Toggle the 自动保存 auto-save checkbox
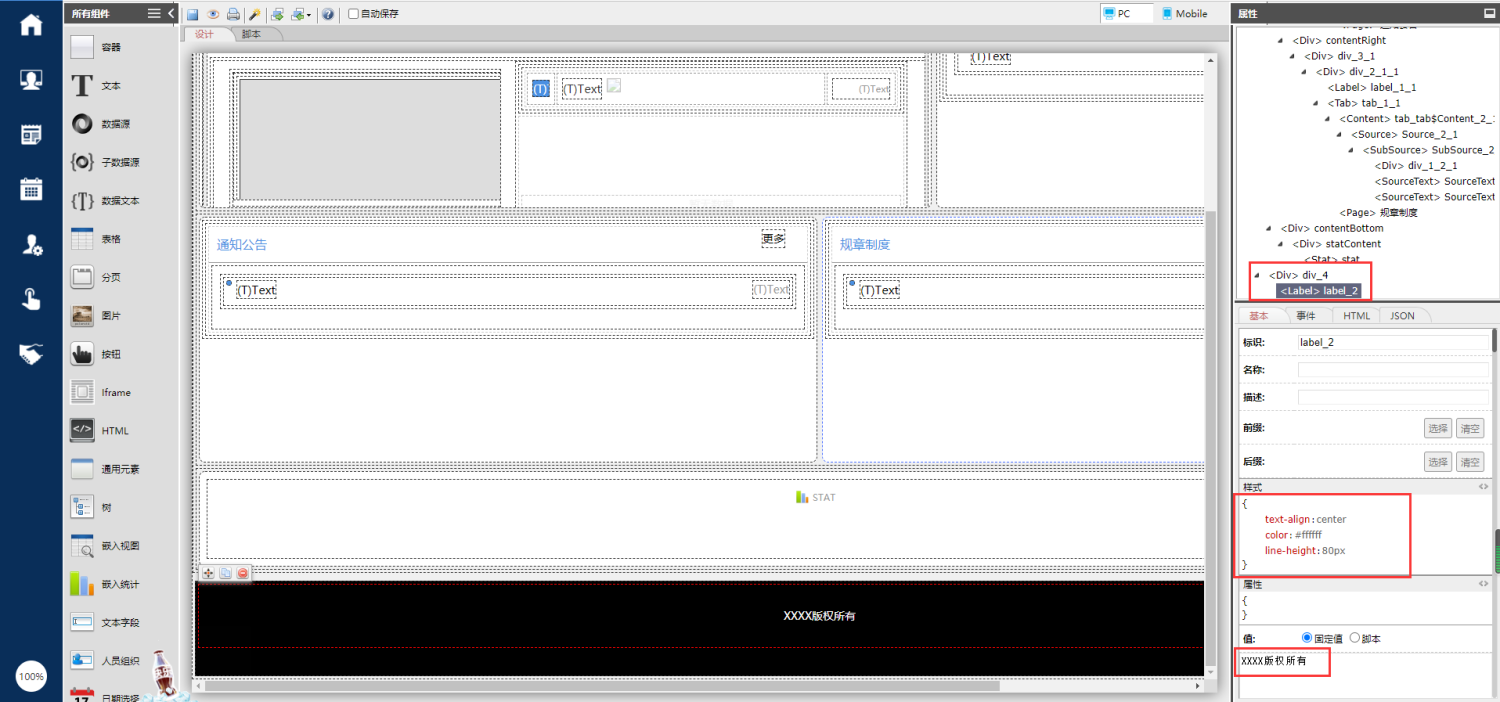This screenshot has height=702, width=1500. tap(353, 14)
